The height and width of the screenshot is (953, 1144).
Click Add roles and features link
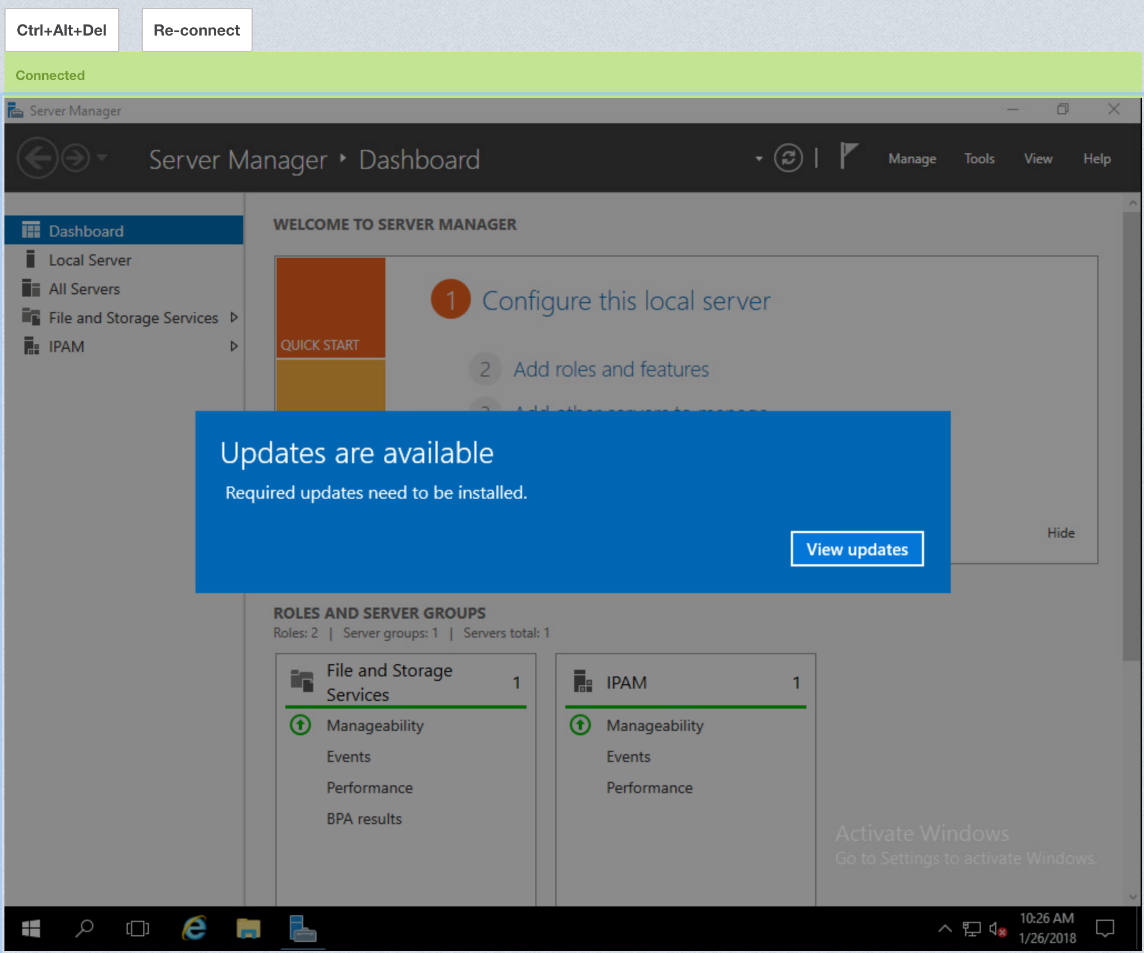(x=611, y=369)
